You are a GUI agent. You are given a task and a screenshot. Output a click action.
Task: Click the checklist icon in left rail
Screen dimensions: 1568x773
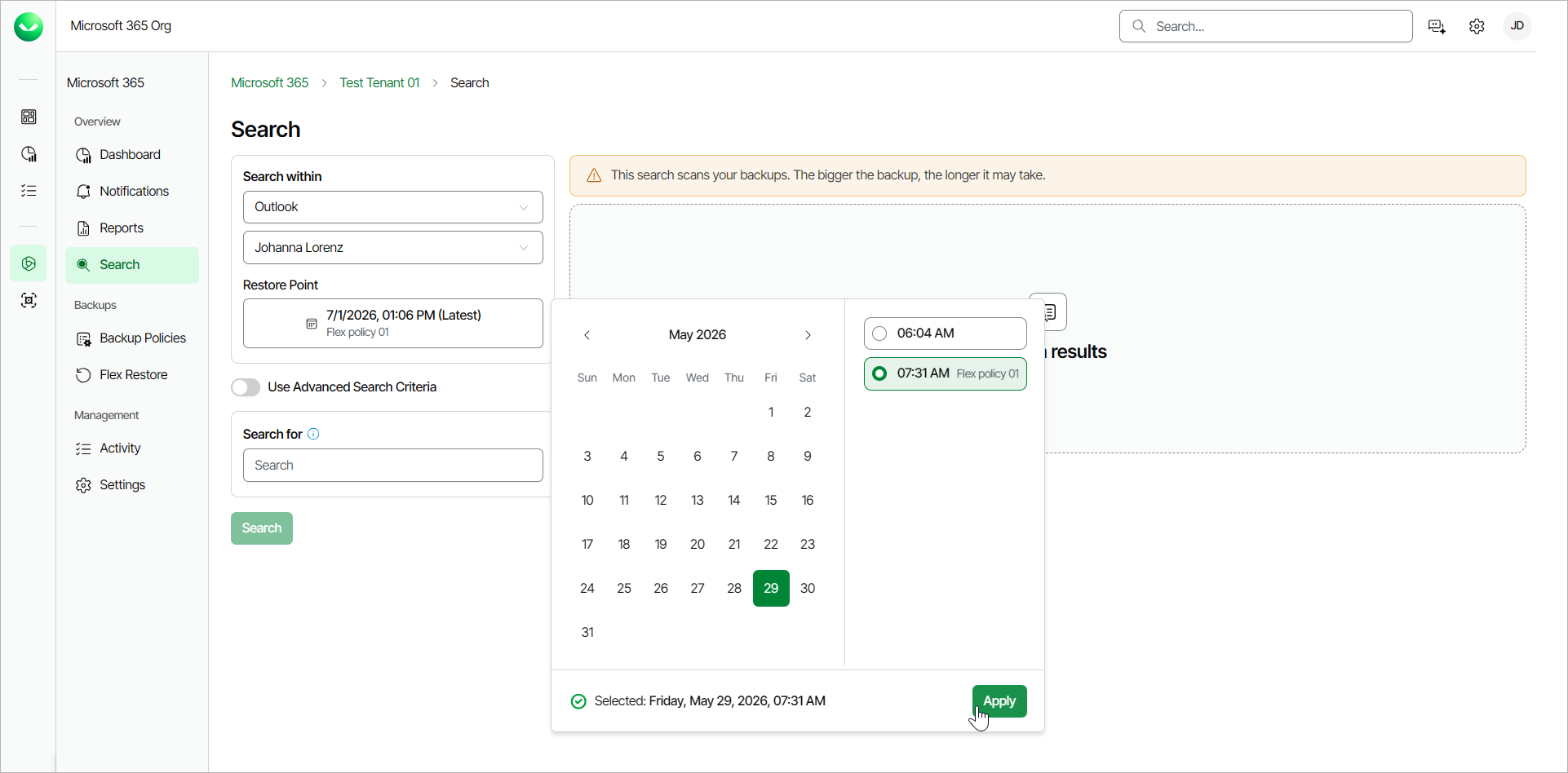29,191
